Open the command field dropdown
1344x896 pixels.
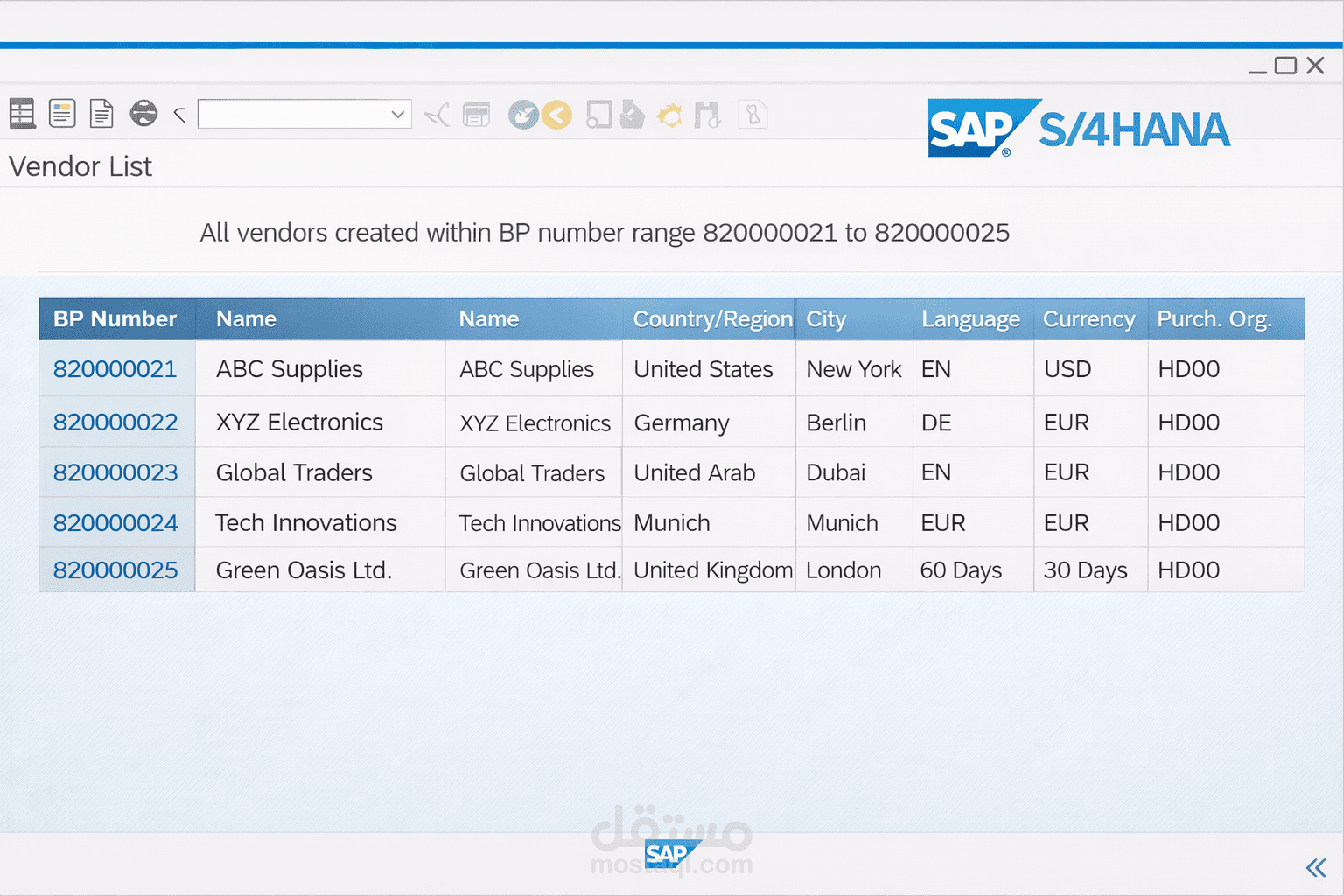point(398,114)
